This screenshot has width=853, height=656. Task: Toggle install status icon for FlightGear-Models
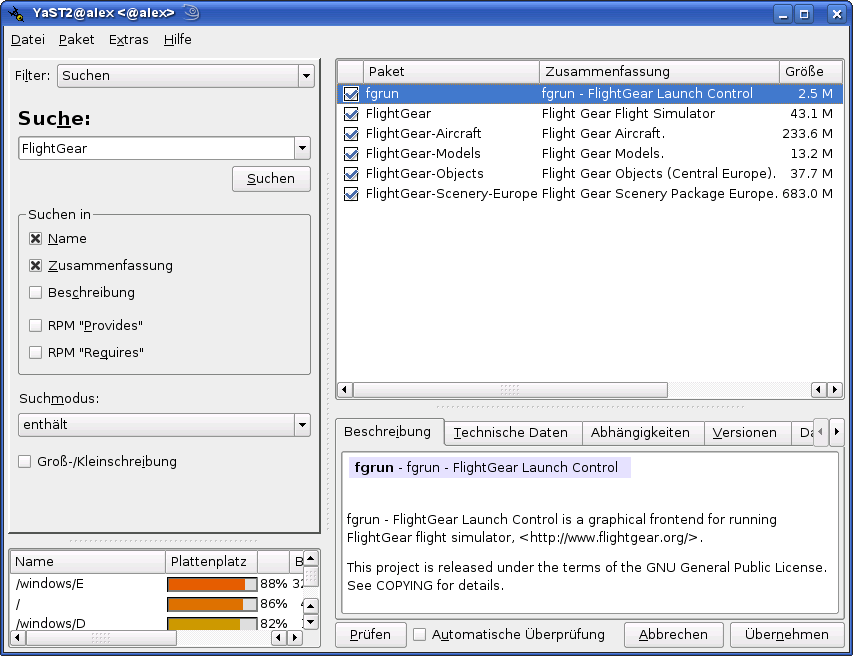pos(351,154)
